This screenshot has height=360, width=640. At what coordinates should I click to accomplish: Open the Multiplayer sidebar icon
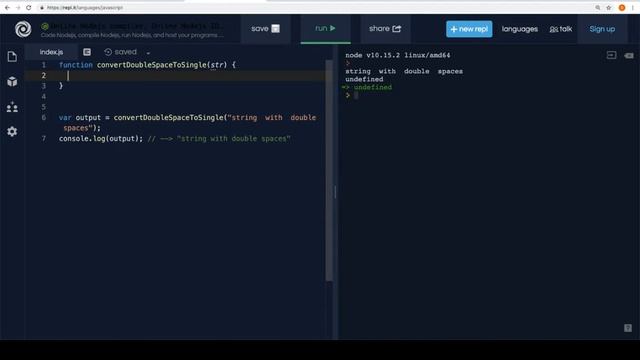point(12,107)
